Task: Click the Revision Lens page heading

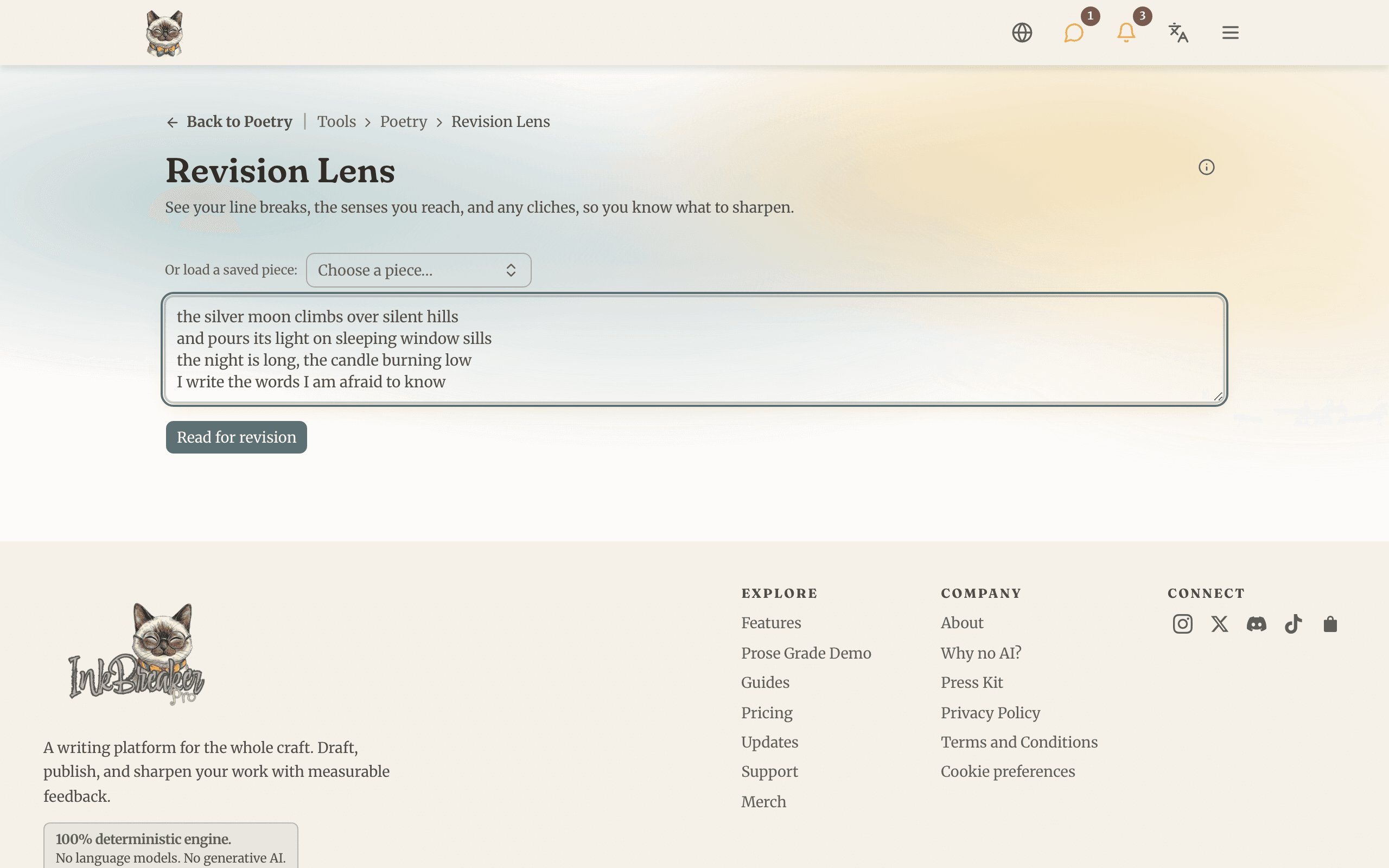Action: coord(280,171)
